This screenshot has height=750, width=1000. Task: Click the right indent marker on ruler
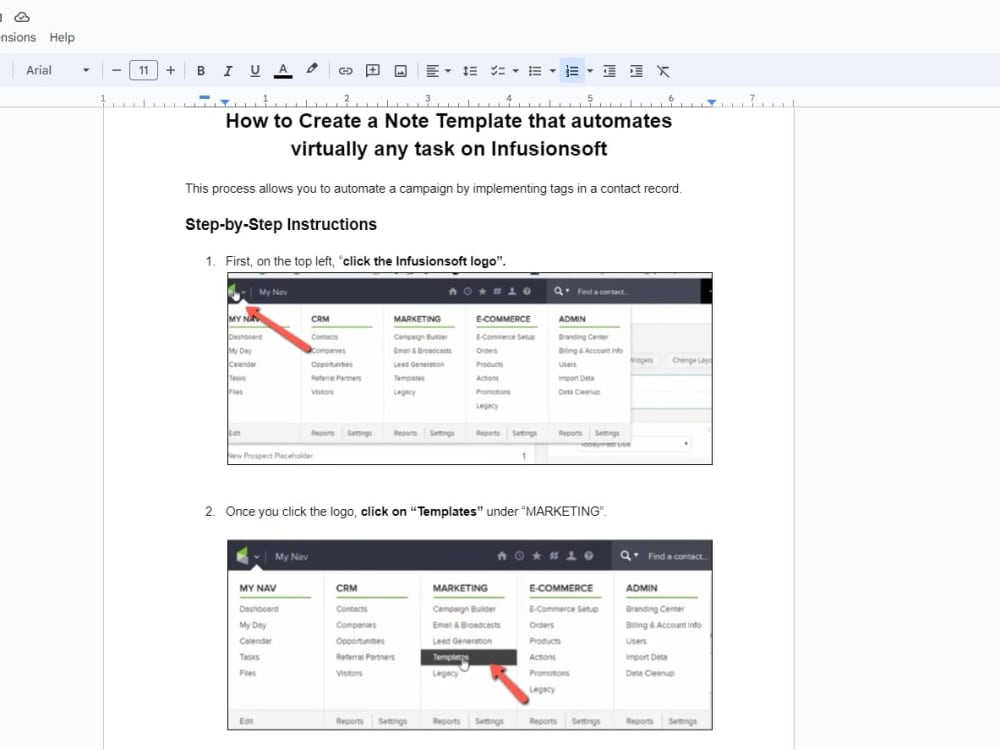(712, 102)
